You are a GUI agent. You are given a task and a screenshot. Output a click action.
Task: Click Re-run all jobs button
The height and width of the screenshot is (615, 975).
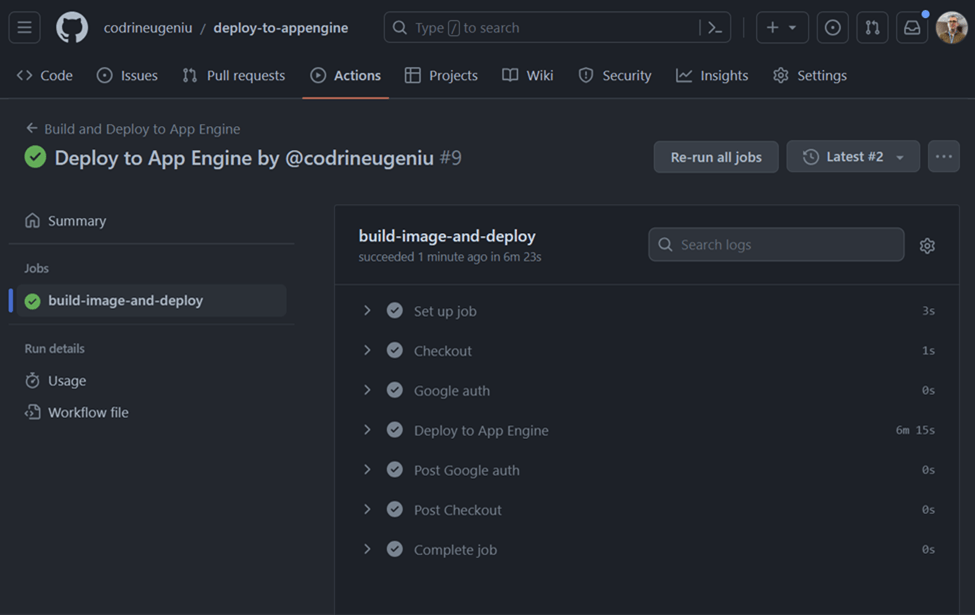pyautogui.click(x=716, y=157)
